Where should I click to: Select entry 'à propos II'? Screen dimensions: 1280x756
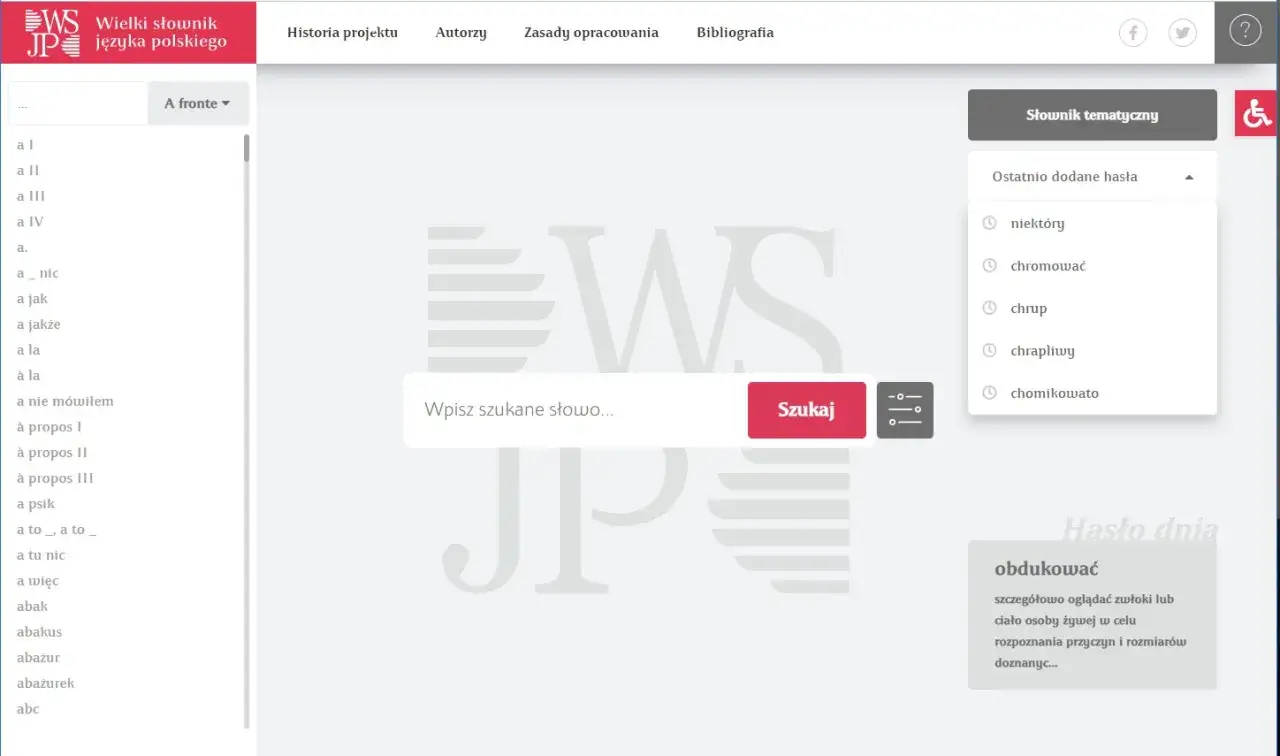point(52,452)
